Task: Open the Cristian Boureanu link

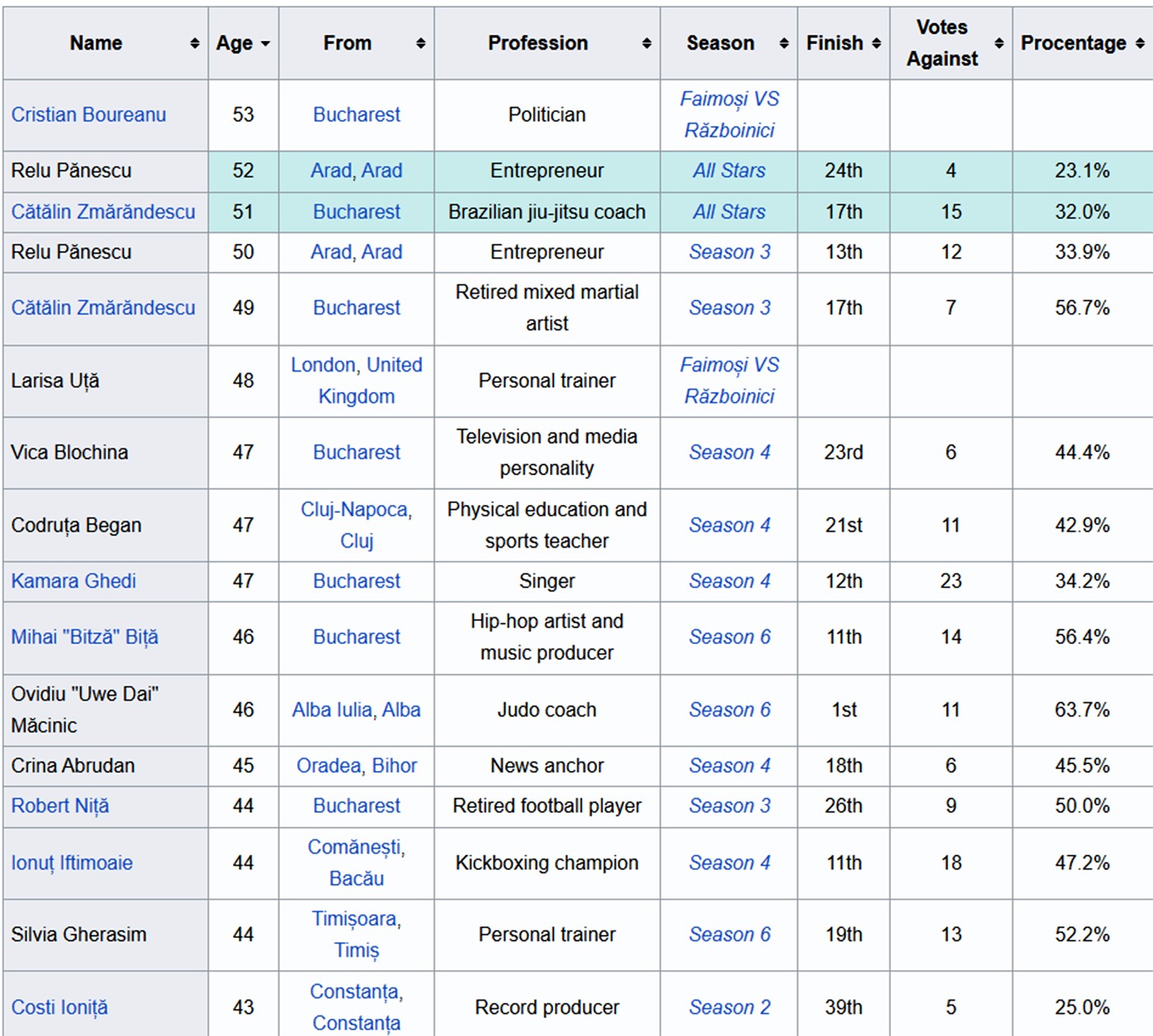Action: (x=88, y=114)
